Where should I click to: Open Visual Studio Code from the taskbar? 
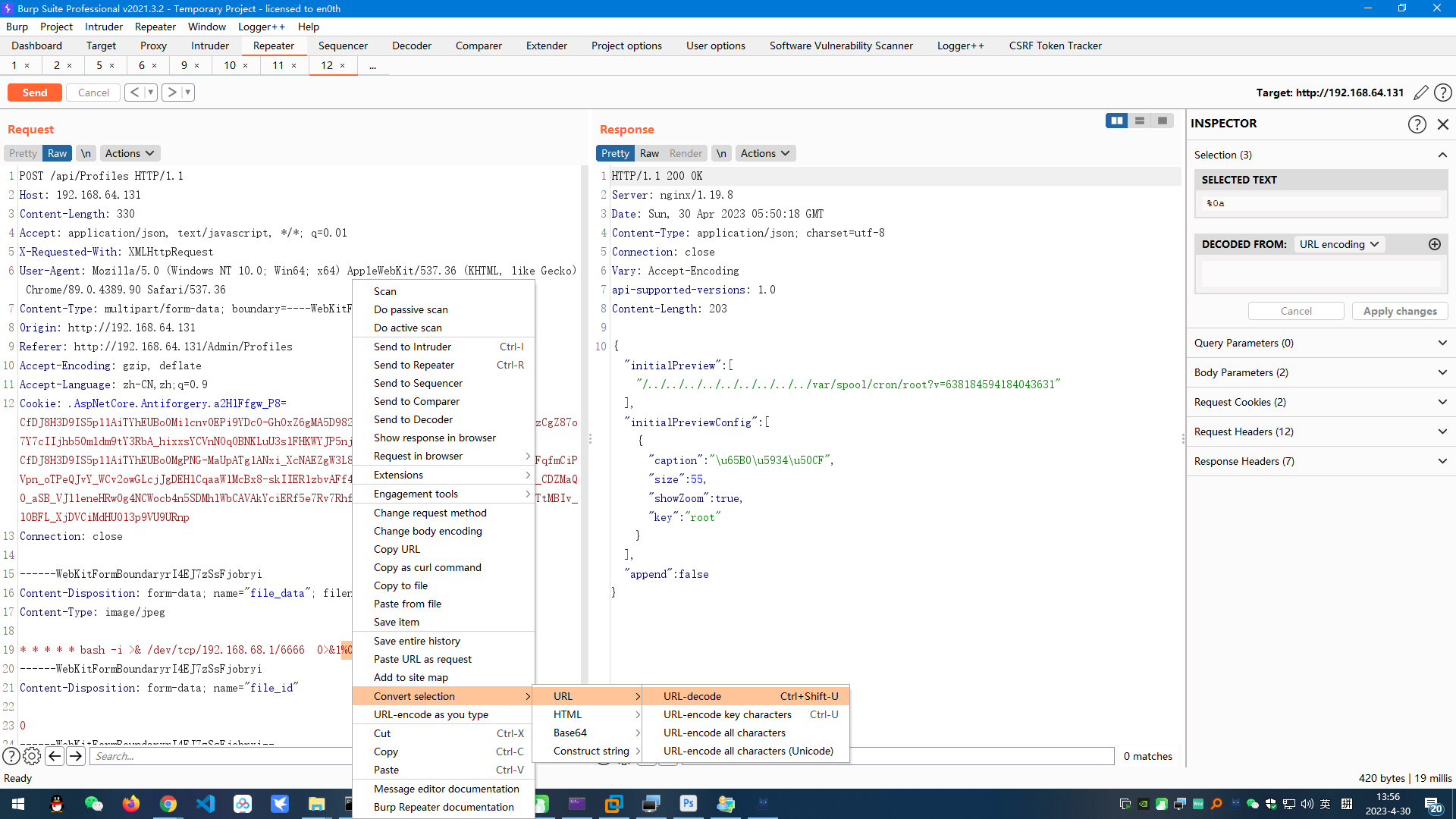click(x=206, y=804)
